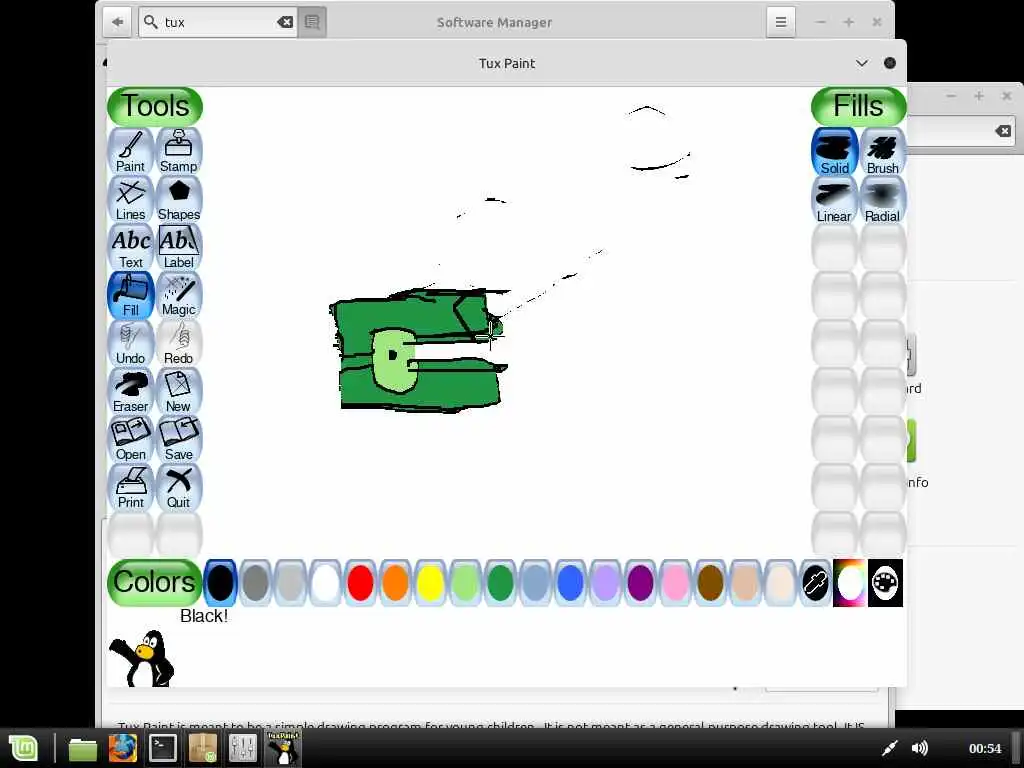Select the Text tool
Viewport: 1024px width, 768px height.
click(x=131, y=248)
